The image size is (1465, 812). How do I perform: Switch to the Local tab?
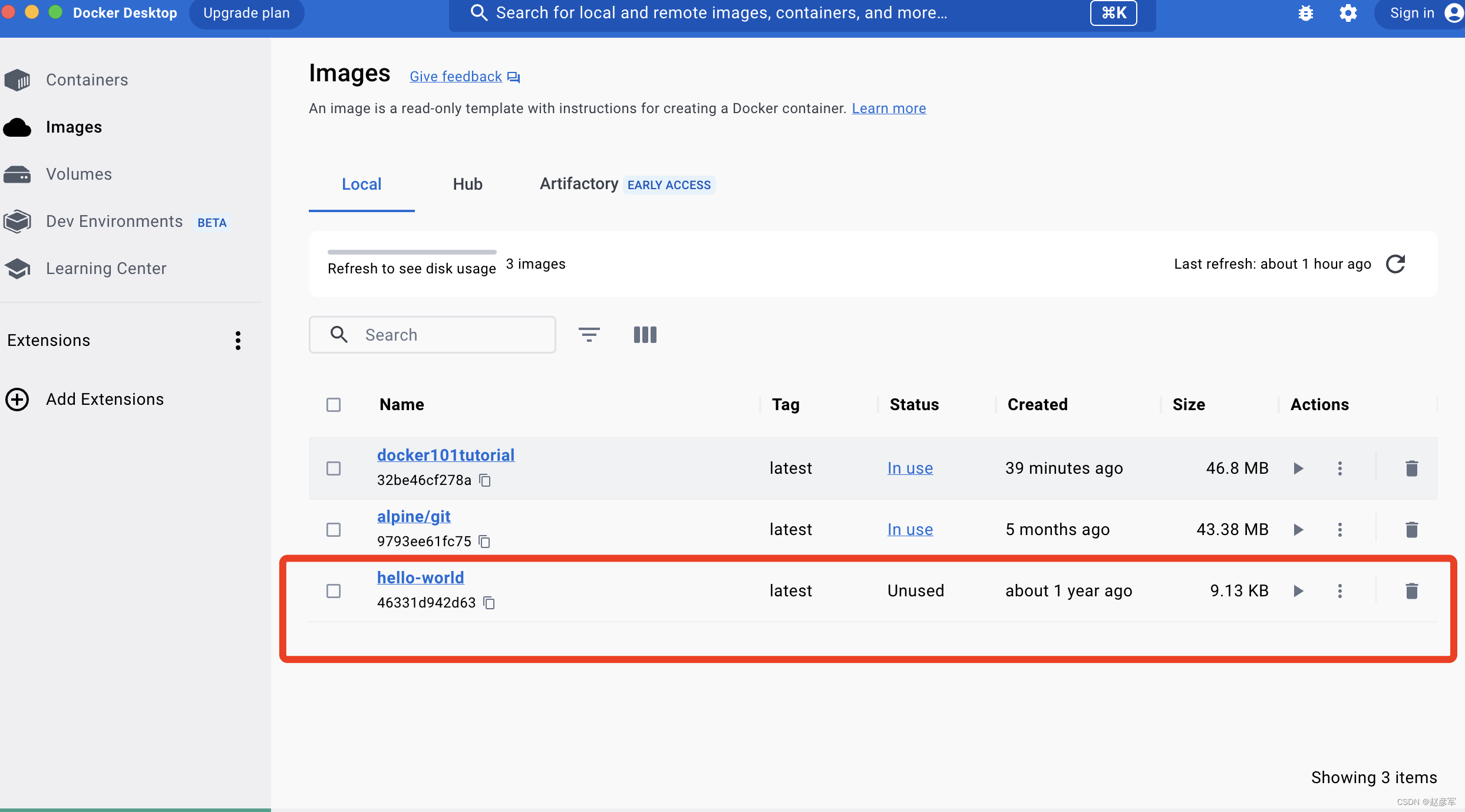pos(361,184)
